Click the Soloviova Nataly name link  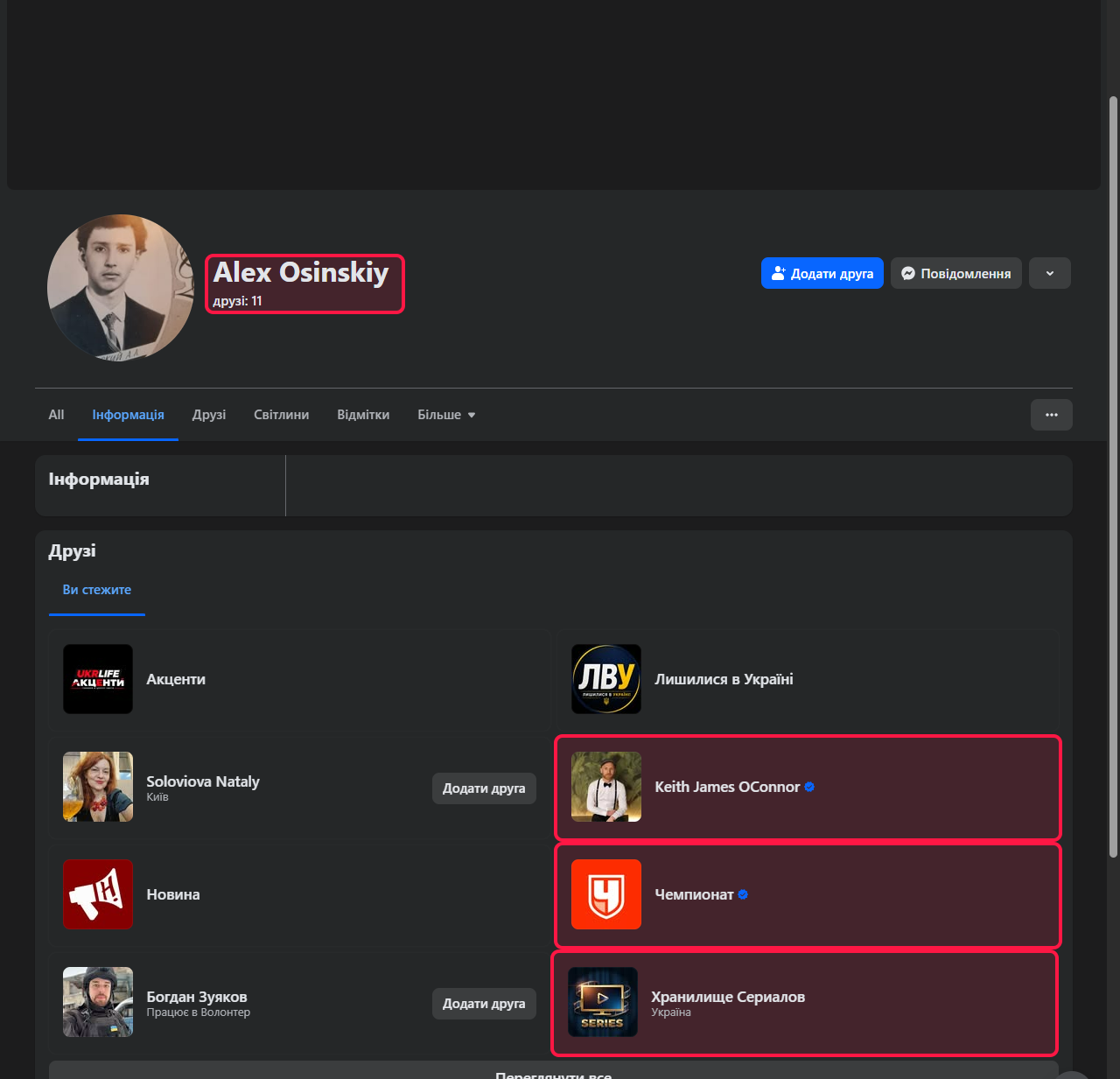pyautogui.click(x=203, y=781)
